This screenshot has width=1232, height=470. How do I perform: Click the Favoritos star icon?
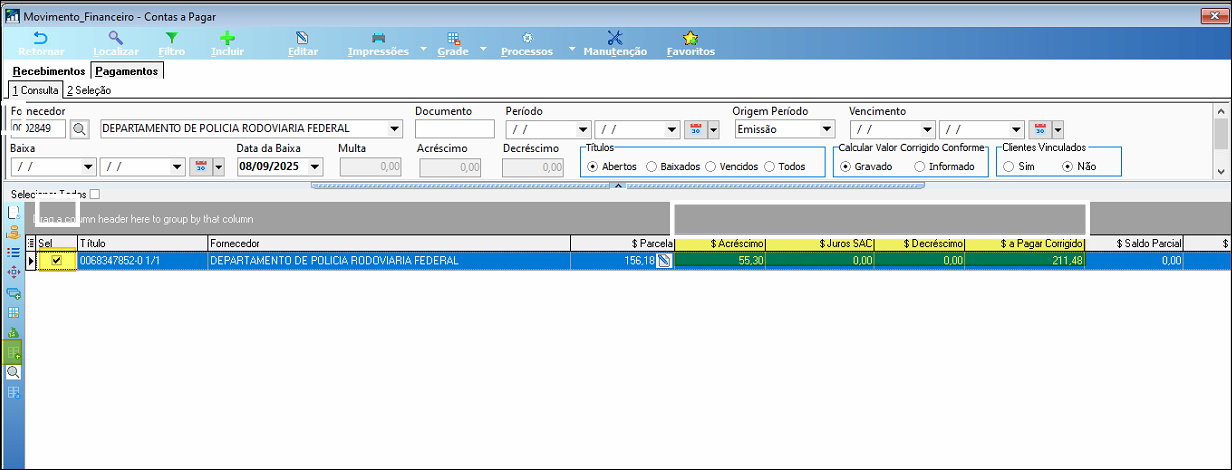click(690, 37)
